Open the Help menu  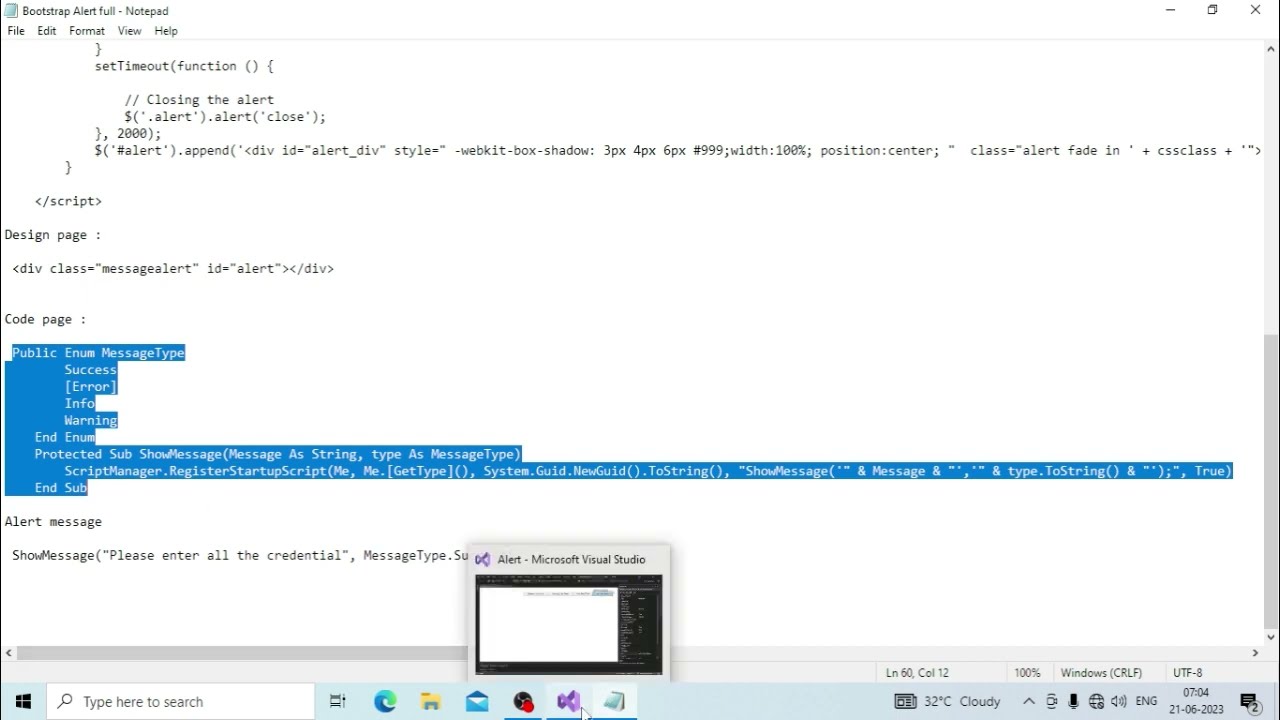tap(166, 31)
